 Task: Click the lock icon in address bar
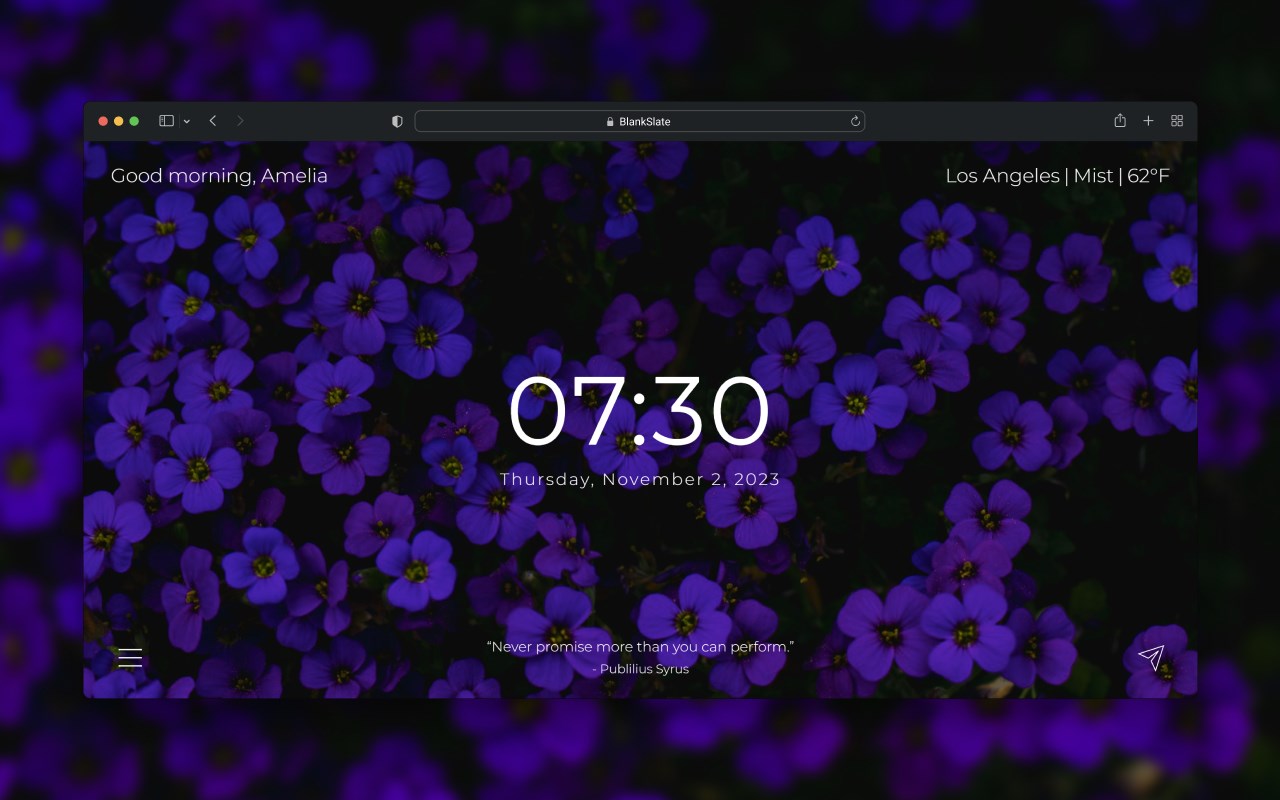pyautogui.click(x=610, y=122)
